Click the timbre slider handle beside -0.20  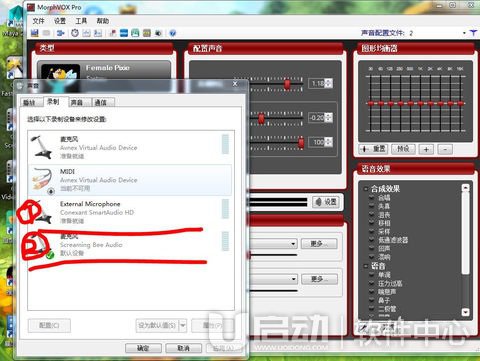coord(261,118)
